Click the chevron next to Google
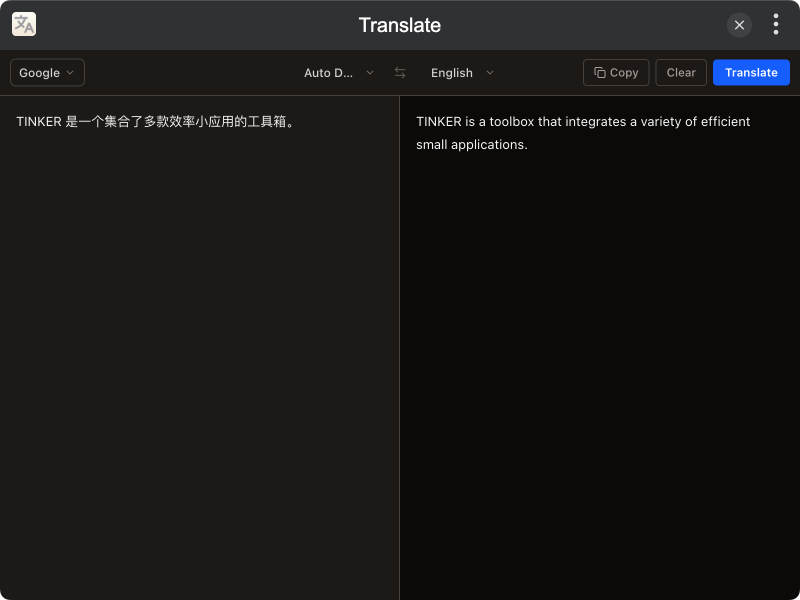800x600 pixels. (x=72, y=72)
